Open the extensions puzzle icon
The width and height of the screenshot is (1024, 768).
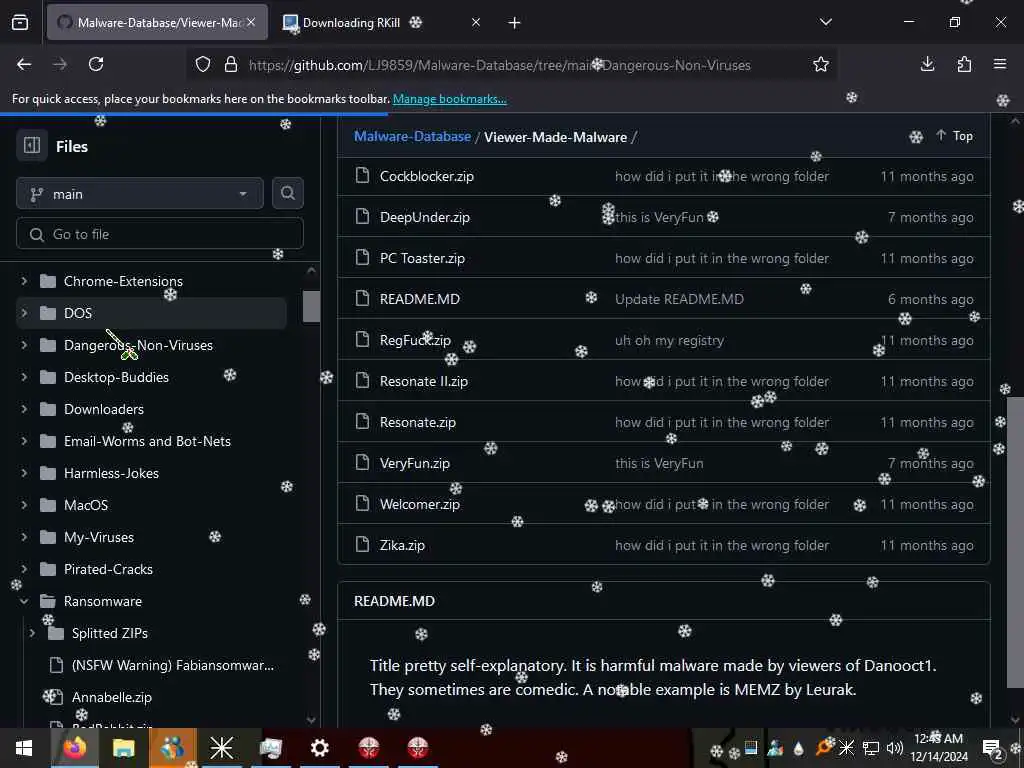964,64
